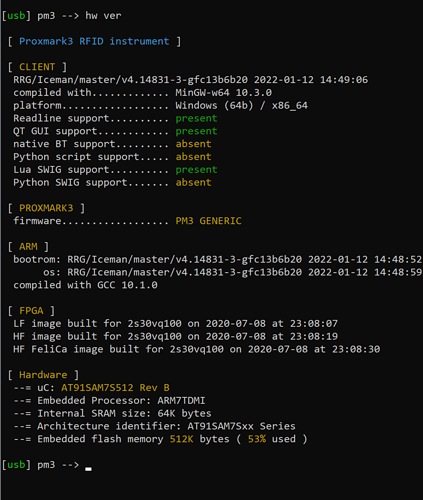Click the 'firmware' label
Image resolution: width=423 pixels, height=500 pixels.
click(x=37, y=221)
